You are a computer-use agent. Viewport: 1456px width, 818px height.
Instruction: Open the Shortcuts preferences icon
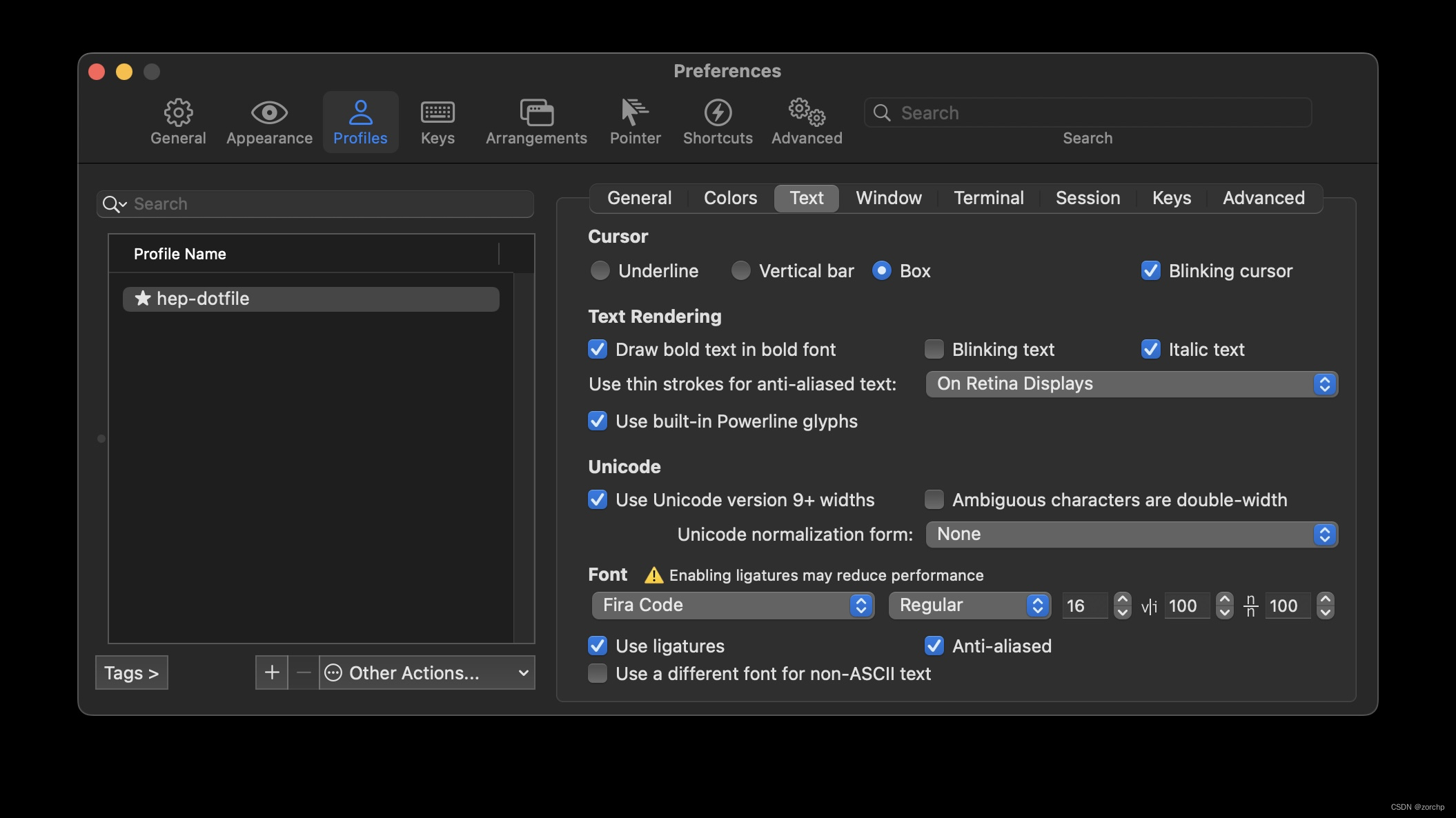[717, 121]
